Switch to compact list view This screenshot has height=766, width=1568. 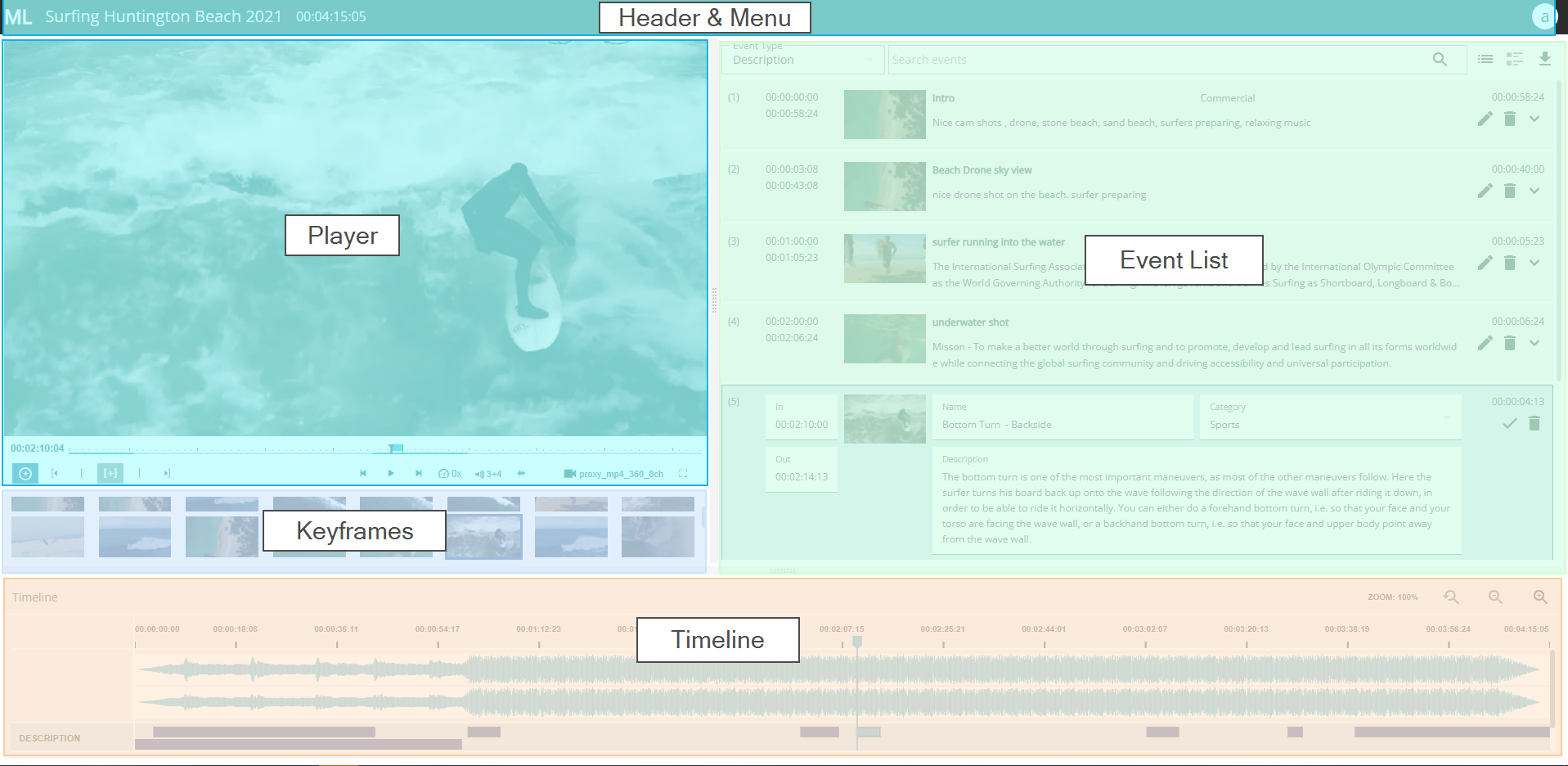[x=1485, y=59]
